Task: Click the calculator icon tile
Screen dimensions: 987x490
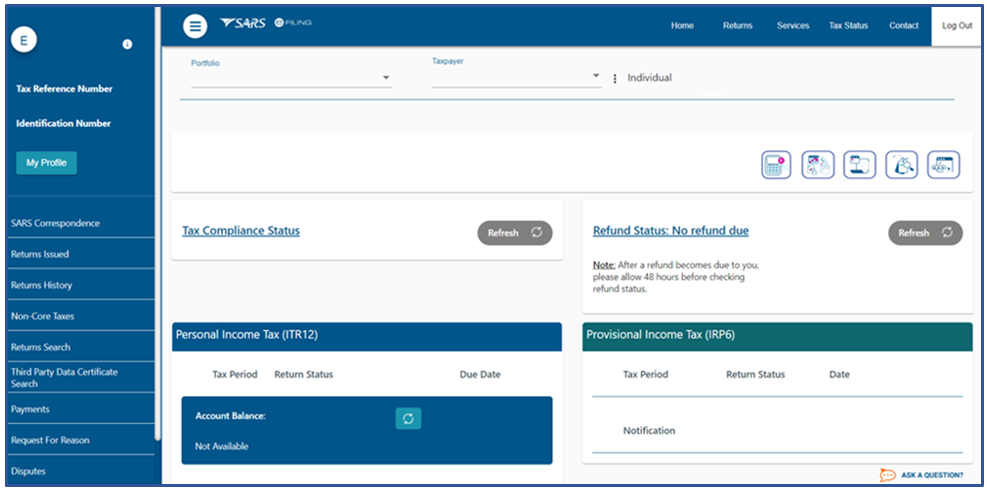Action: tap(776, 165)
